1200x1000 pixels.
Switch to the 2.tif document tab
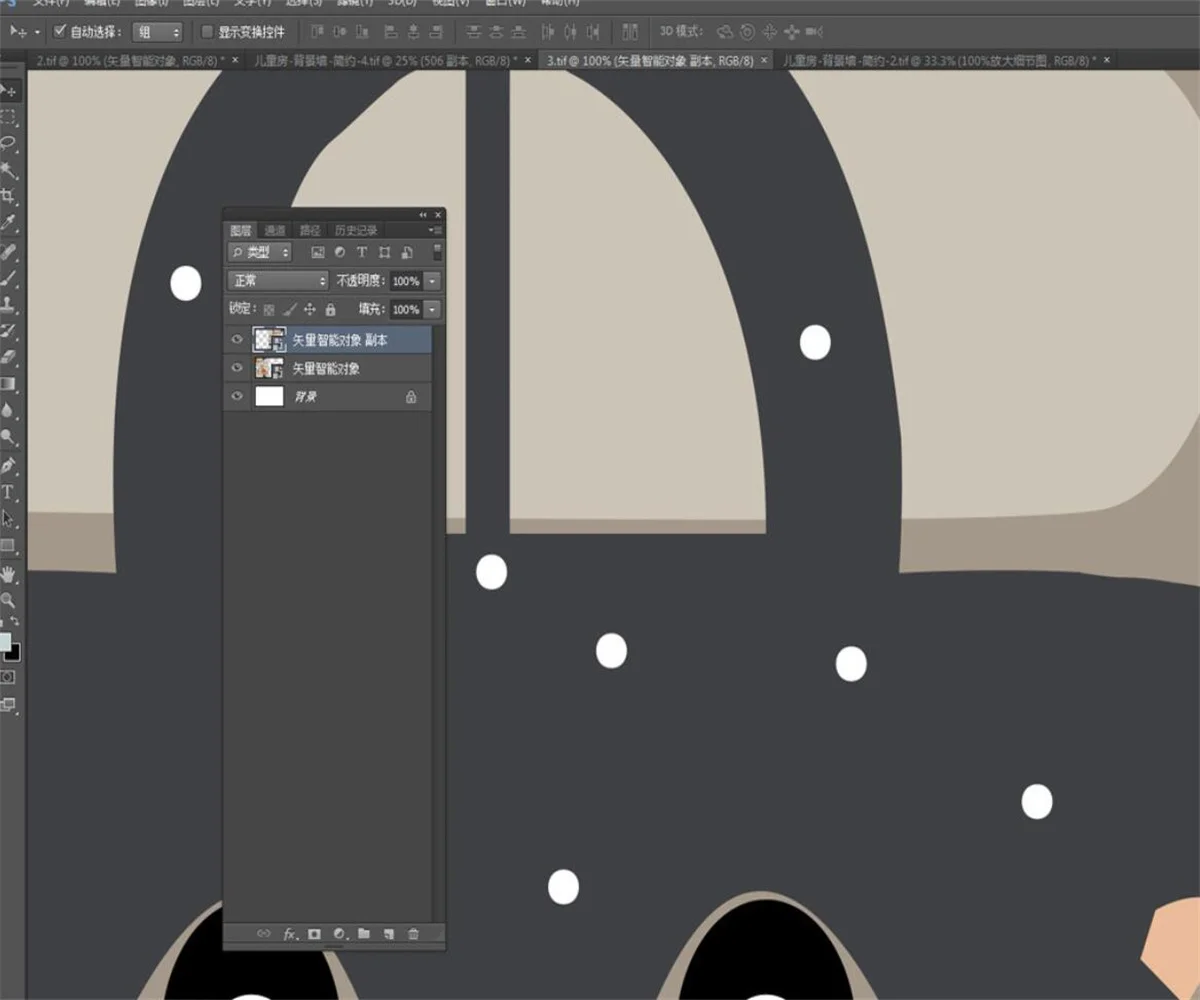130,61
